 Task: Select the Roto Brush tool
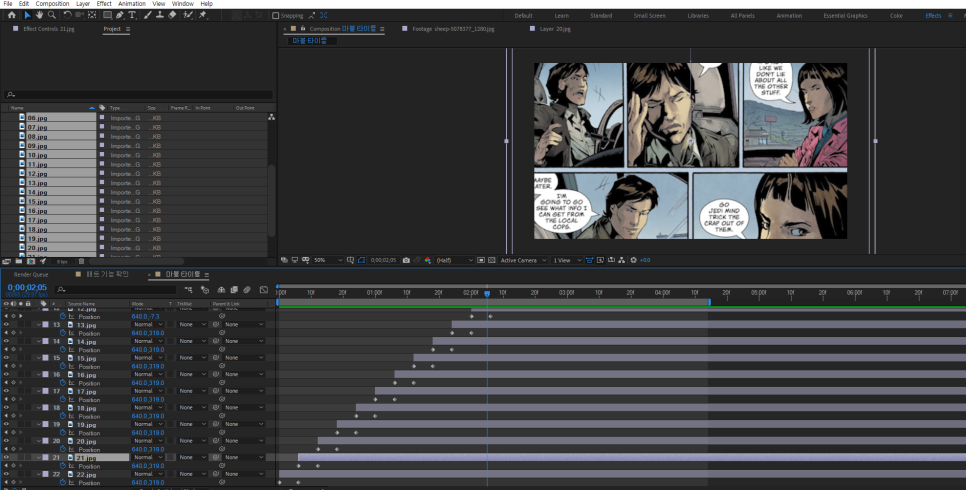188,15
